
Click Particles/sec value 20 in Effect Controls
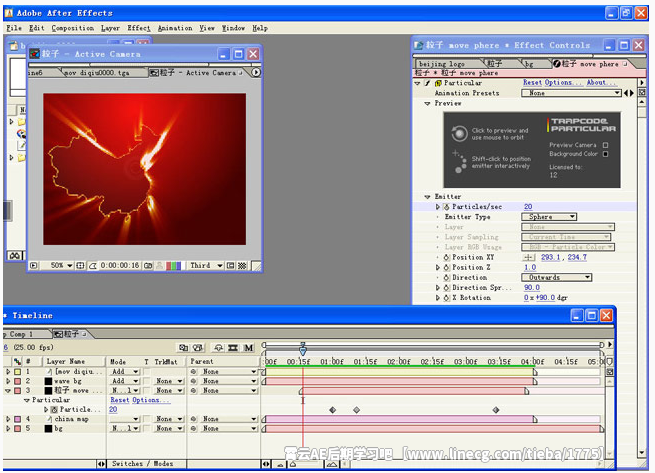pyautogui.click(x=528, y=207)
